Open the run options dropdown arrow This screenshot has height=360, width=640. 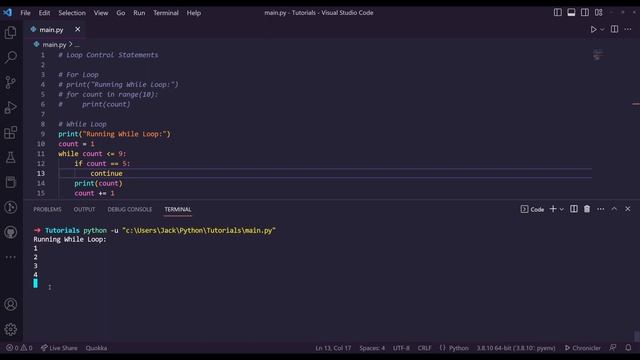(x=602, y=29)
